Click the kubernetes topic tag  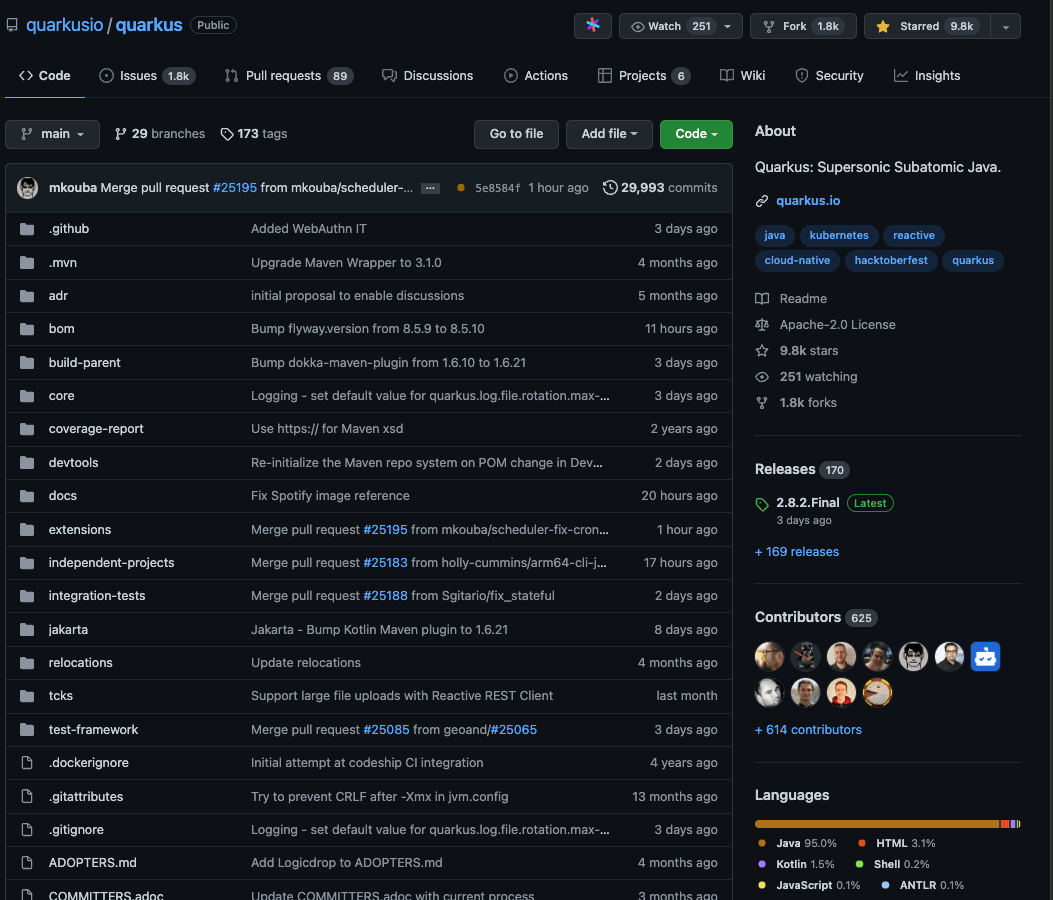click(x=839, y=235)
